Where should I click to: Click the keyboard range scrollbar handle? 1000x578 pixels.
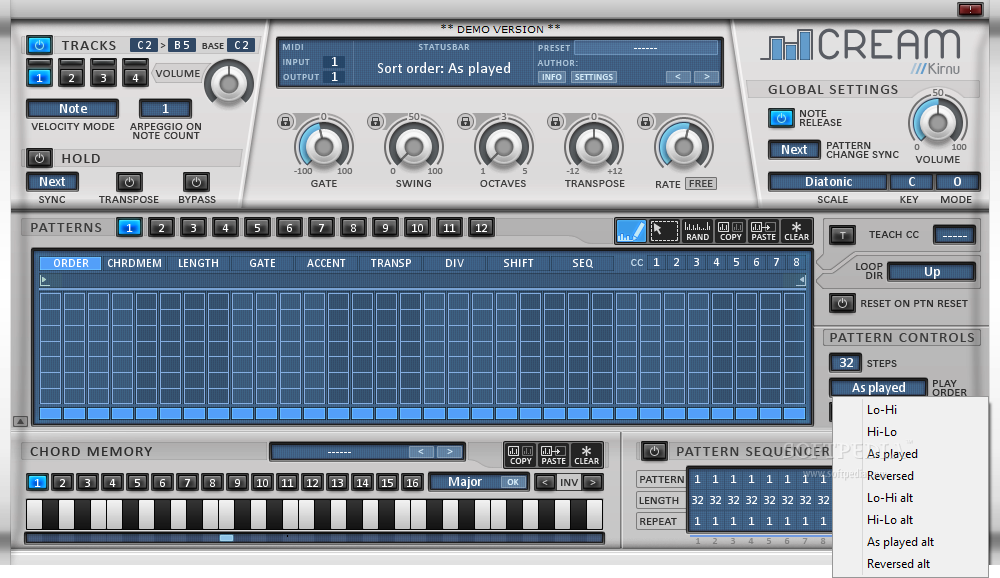click(x=226, y=538)
